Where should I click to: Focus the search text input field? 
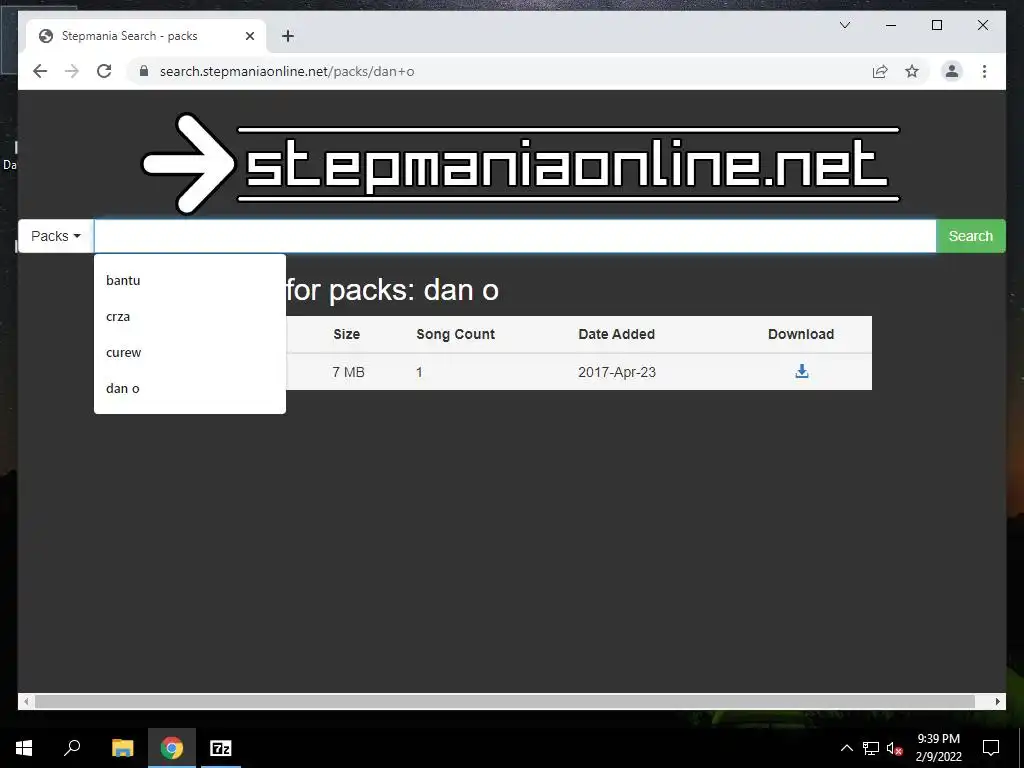tap(515, 236)
